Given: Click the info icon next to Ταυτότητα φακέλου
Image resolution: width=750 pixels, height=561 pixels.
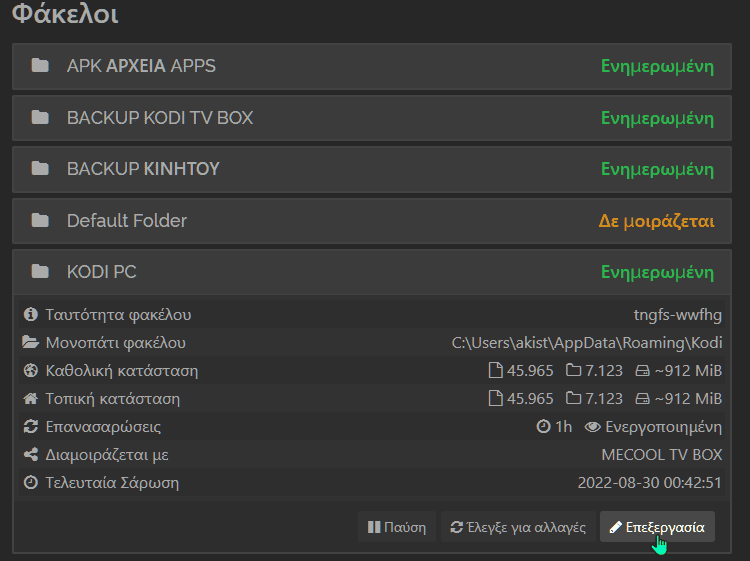Looking at the screenshot, I should coord(31,314).
